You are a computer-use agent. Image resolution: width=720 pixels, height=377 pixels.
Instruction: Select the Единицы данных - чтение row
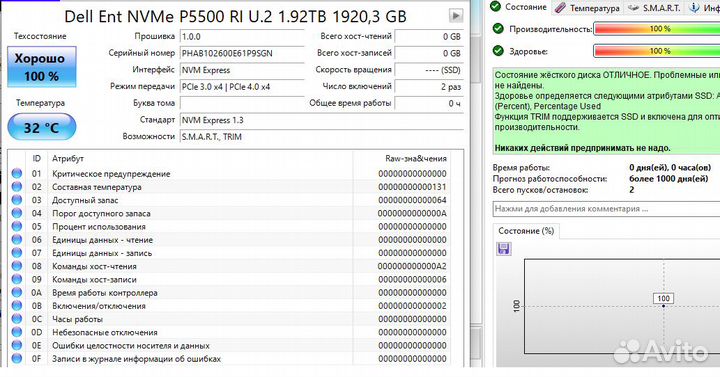pyautogui.click(x=230, y=240)
